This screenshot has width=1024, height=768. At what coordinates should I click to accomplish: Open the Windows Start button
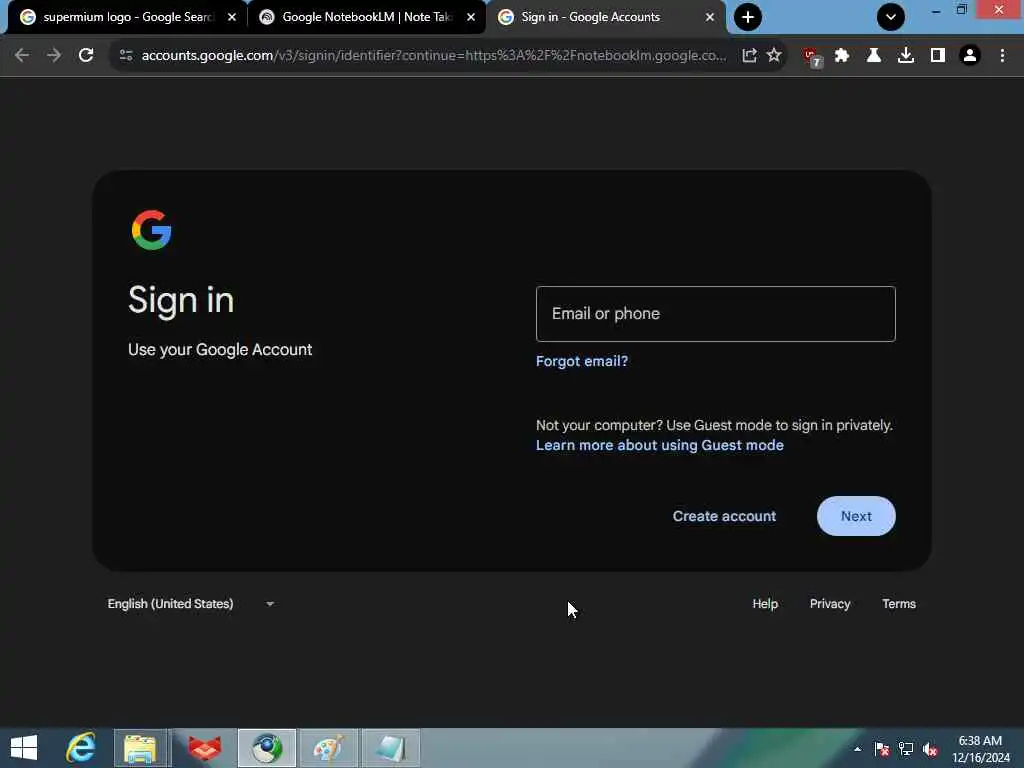(24, 748)
